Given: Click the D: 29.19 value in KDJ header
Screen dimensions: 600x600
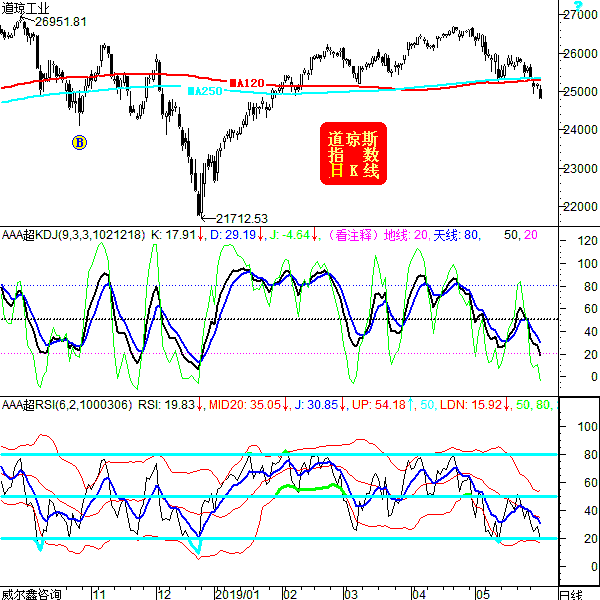Looking at the screenshot, I should (x=233, y=235).
